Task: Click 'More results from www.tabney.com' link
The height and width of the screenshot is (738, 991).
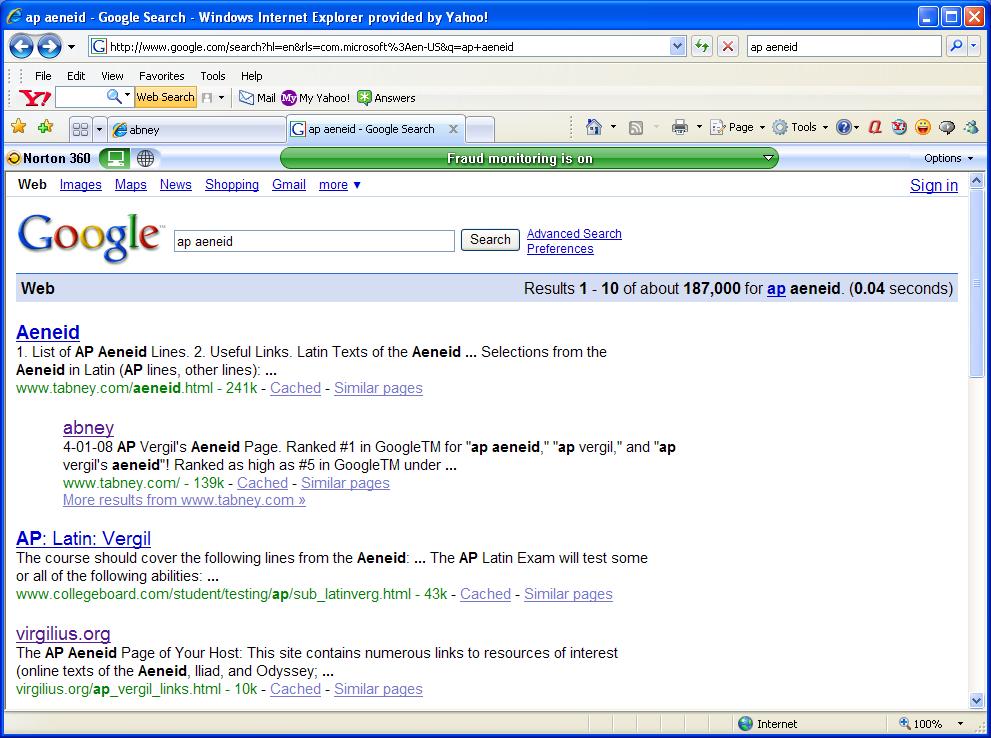Action: pos(185,500)
